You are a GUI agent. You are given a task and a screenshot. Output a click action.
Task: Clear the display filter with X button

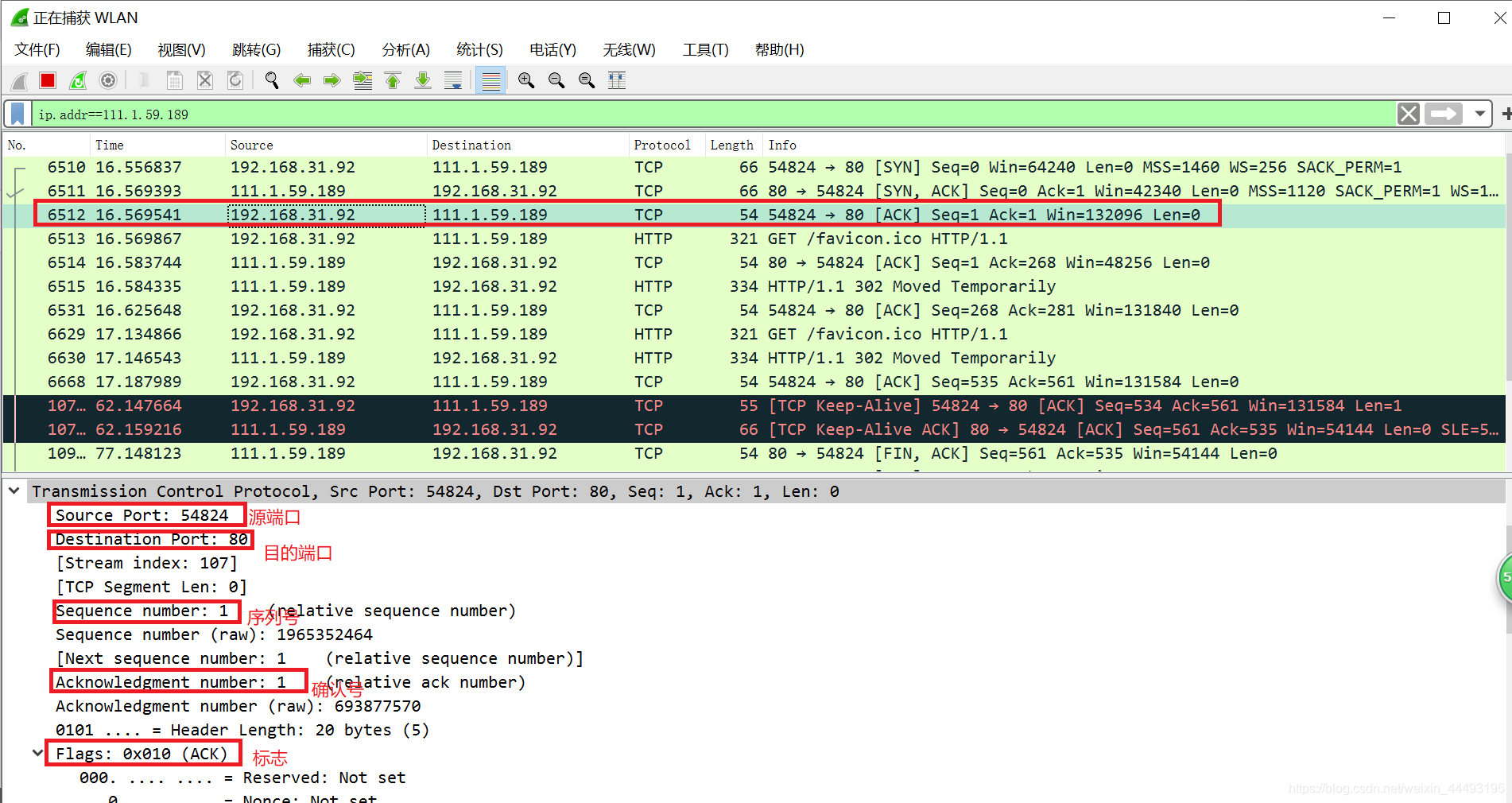click(x=1408, y=114)
